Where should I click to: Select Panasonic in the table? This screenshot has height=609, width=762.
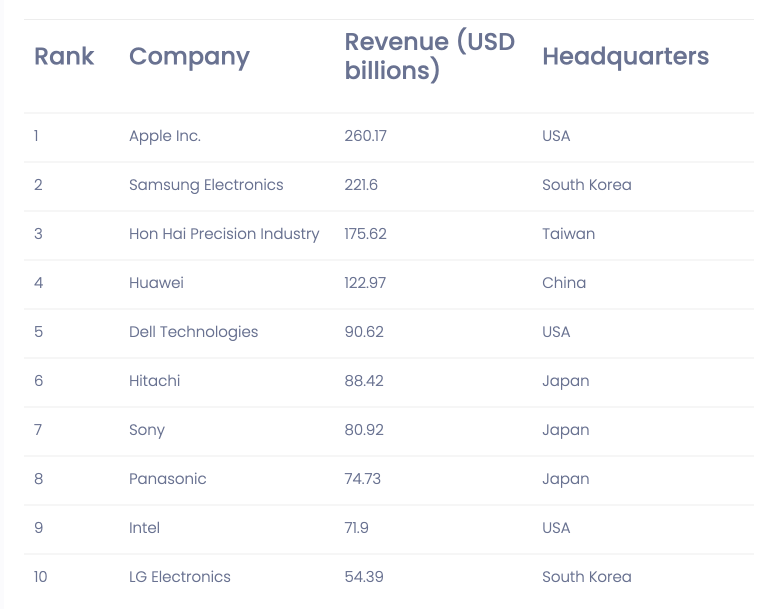[x=168, y=479]
